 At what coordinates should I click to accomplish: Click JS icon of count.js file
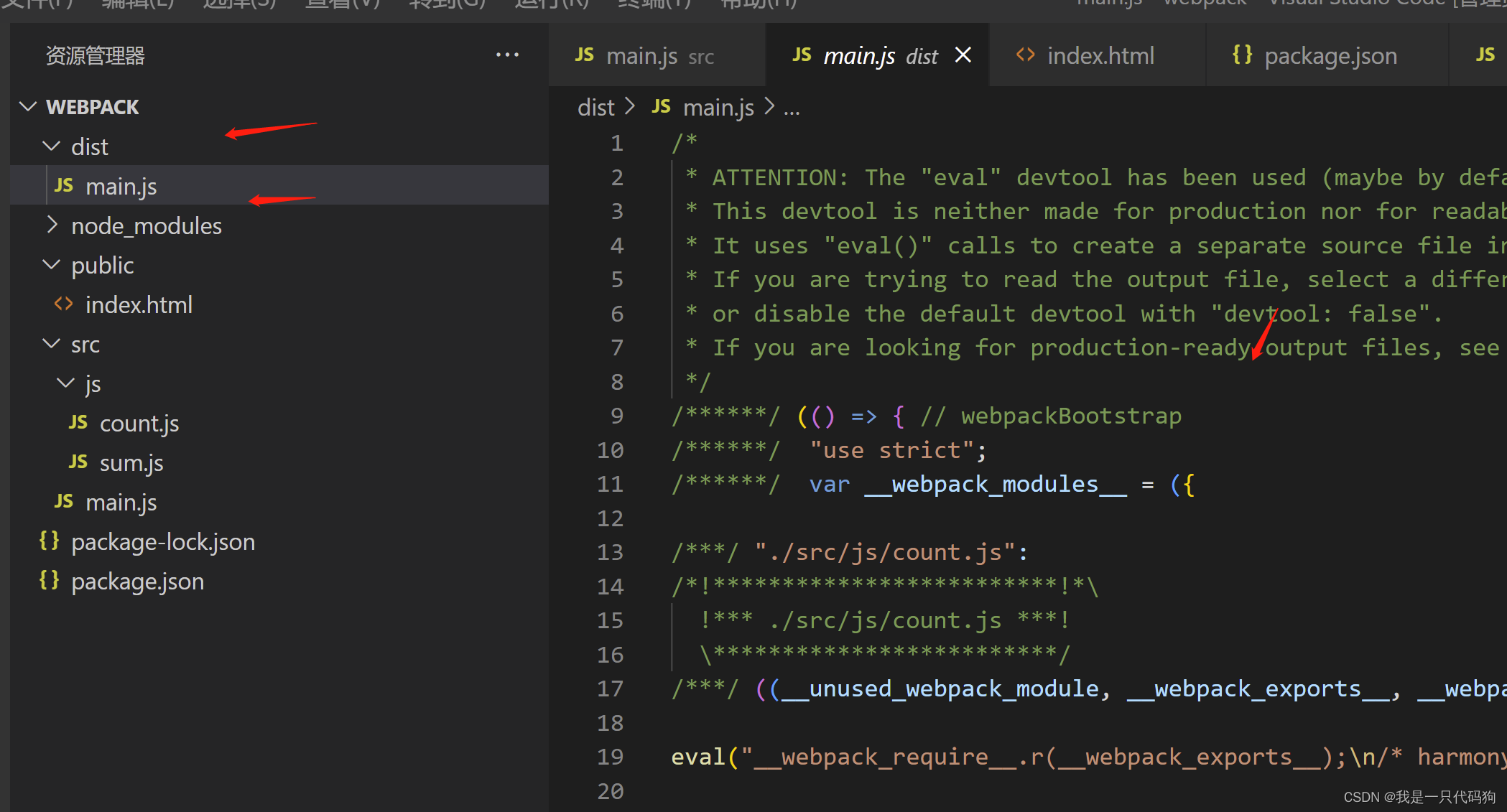(78, 423)
